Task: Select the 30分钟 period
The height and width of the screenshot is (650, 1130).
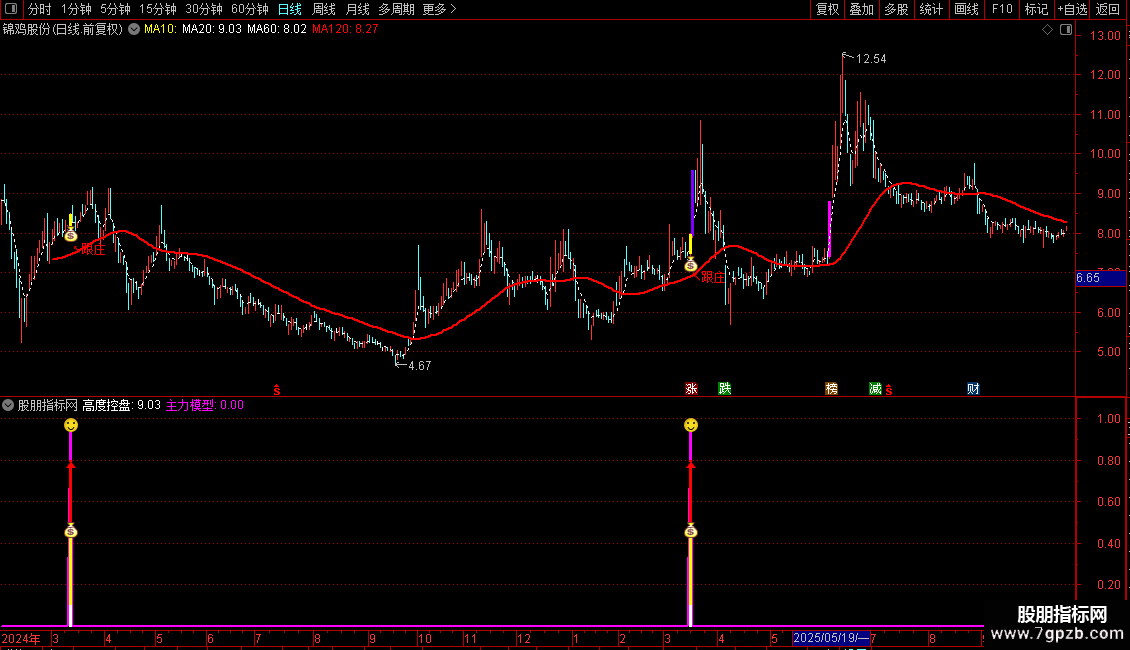Action: 204,9
